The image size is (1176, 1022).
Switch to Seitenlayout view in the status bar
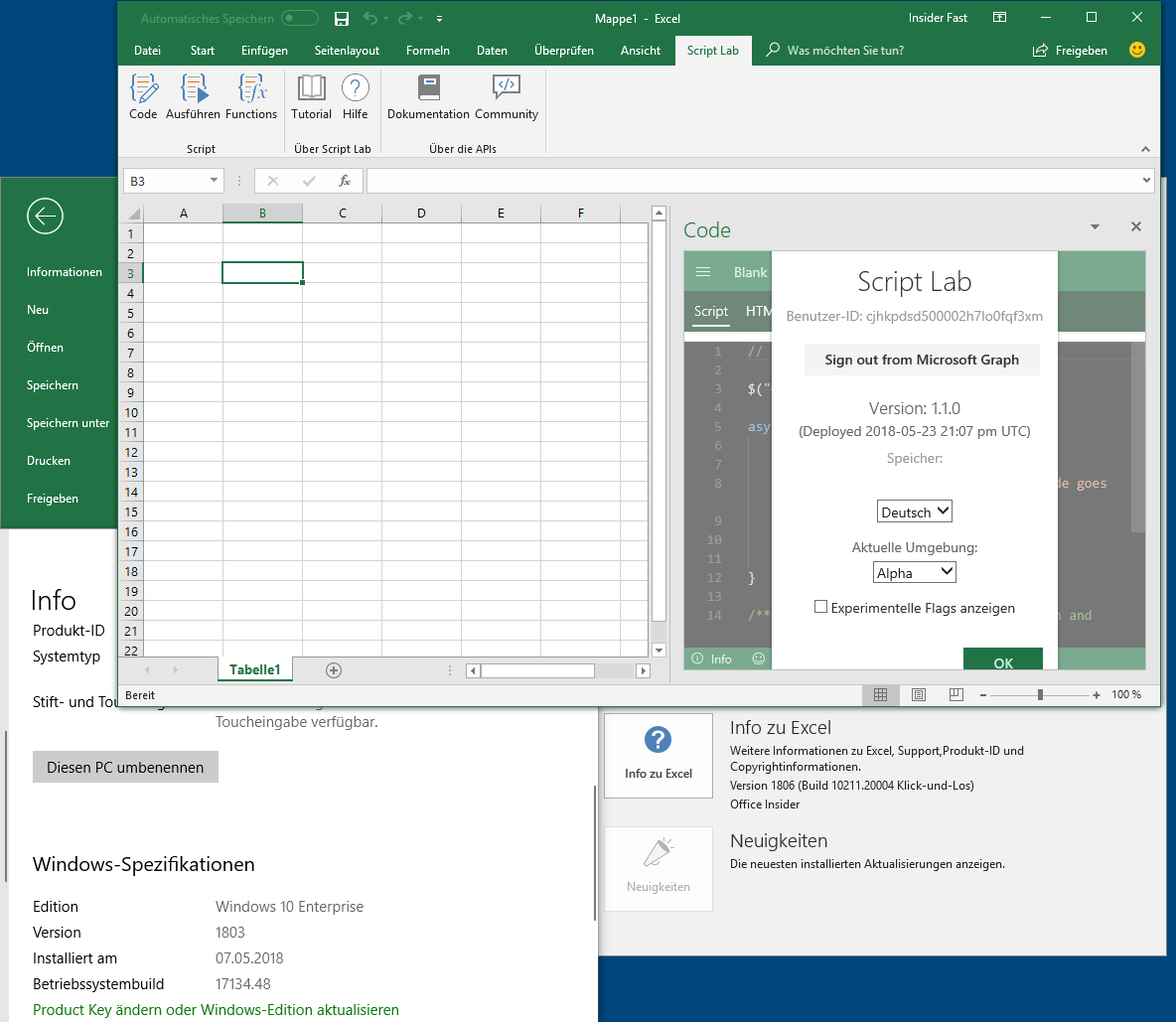tap(918, 694)
